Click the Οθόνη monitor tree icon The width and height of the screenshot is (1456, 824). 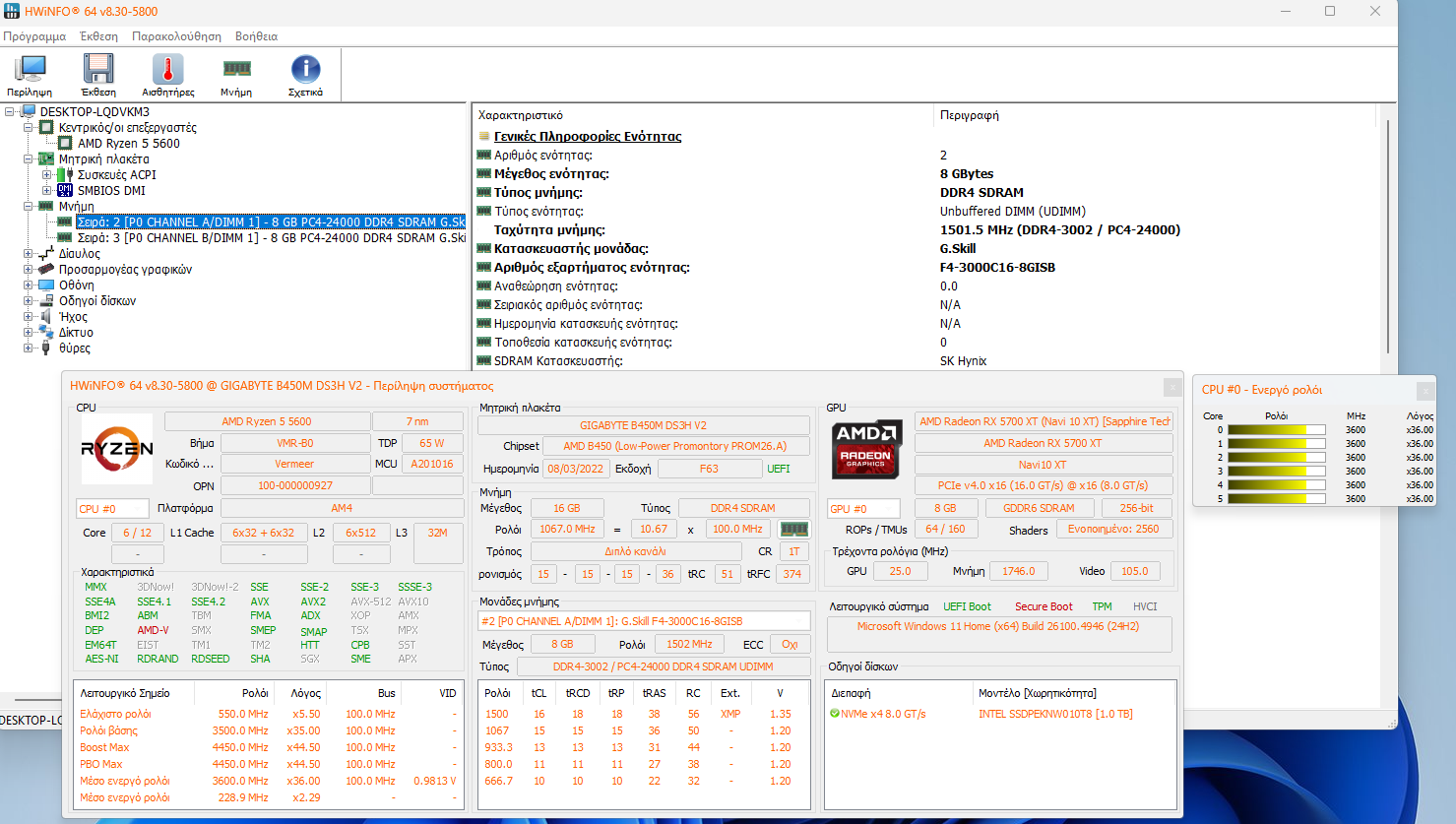pyautogui.click(x=46, y=285)
